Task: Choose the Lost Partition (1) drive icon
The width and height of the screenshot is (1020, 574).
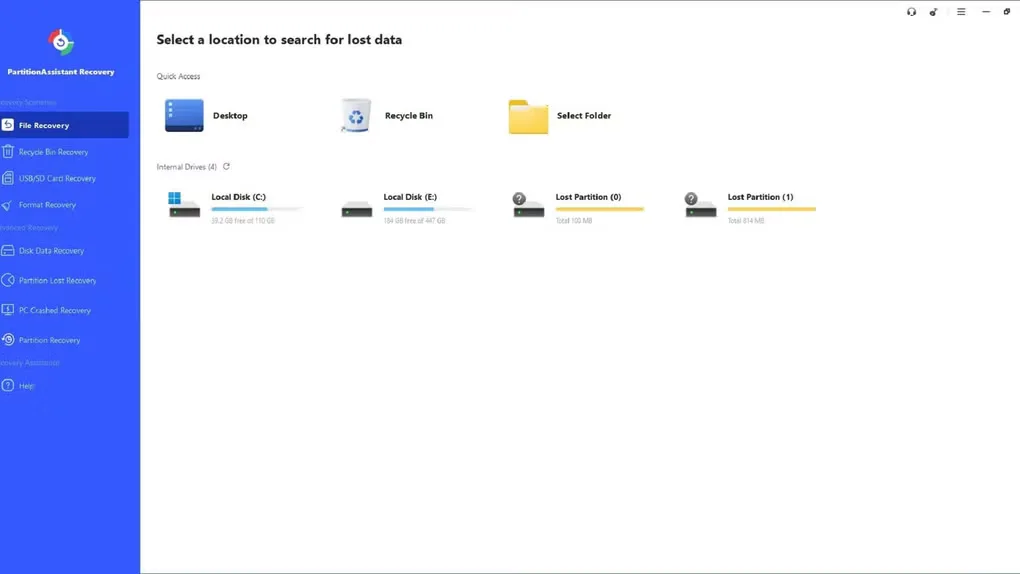Action: tap(701, 205)
